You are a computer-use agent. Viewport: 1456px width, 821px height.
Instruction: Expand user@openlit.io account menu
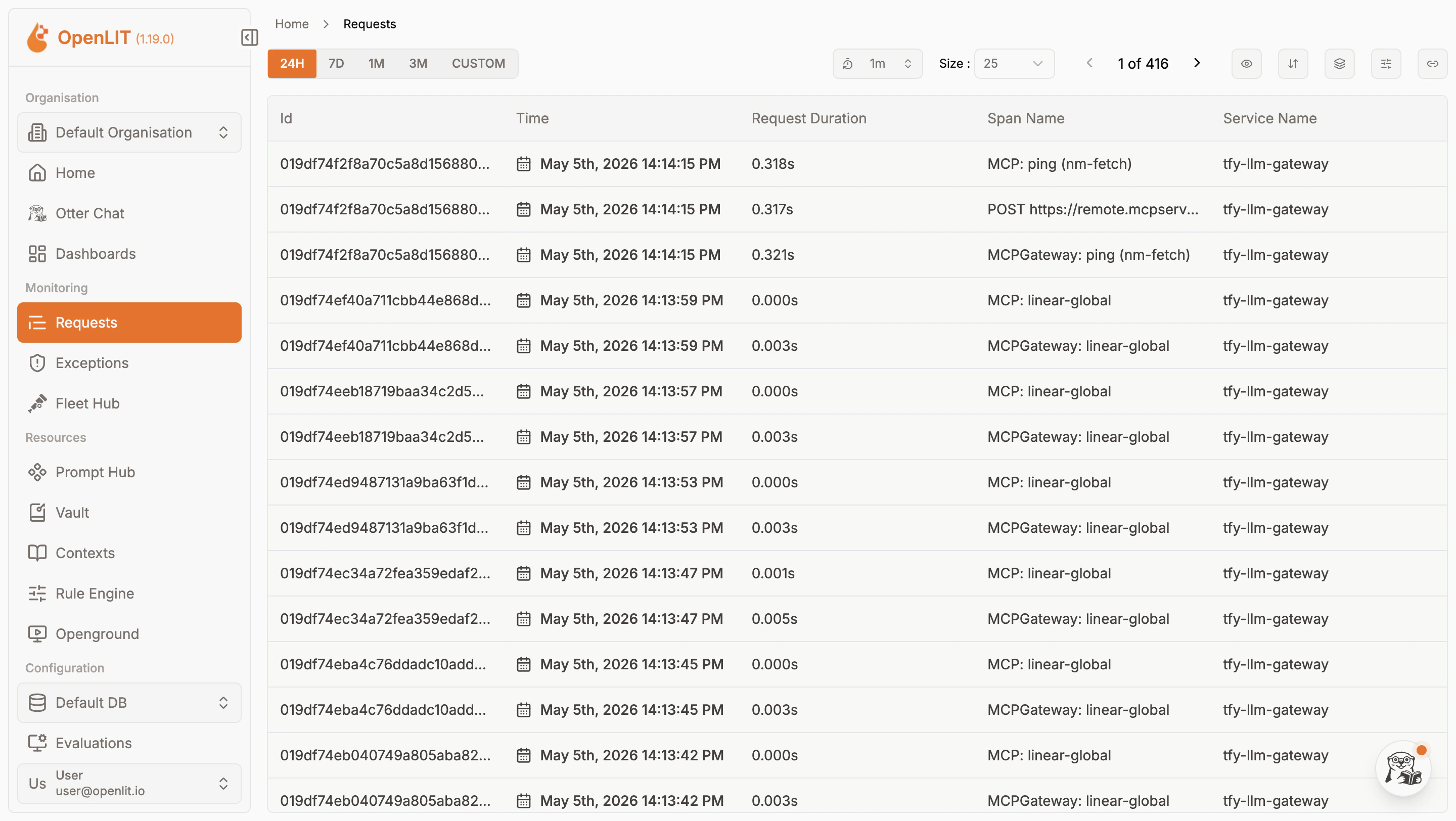pos(129,783)
